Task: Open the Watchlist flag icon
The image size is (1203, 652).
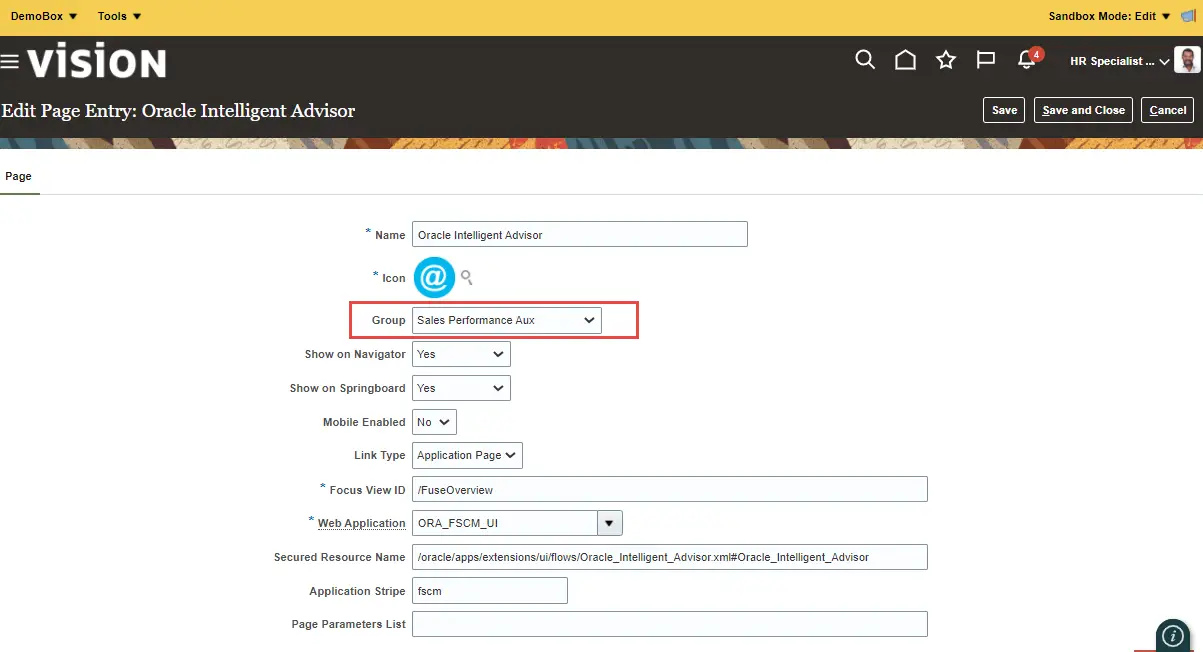Action: (986, 60)
